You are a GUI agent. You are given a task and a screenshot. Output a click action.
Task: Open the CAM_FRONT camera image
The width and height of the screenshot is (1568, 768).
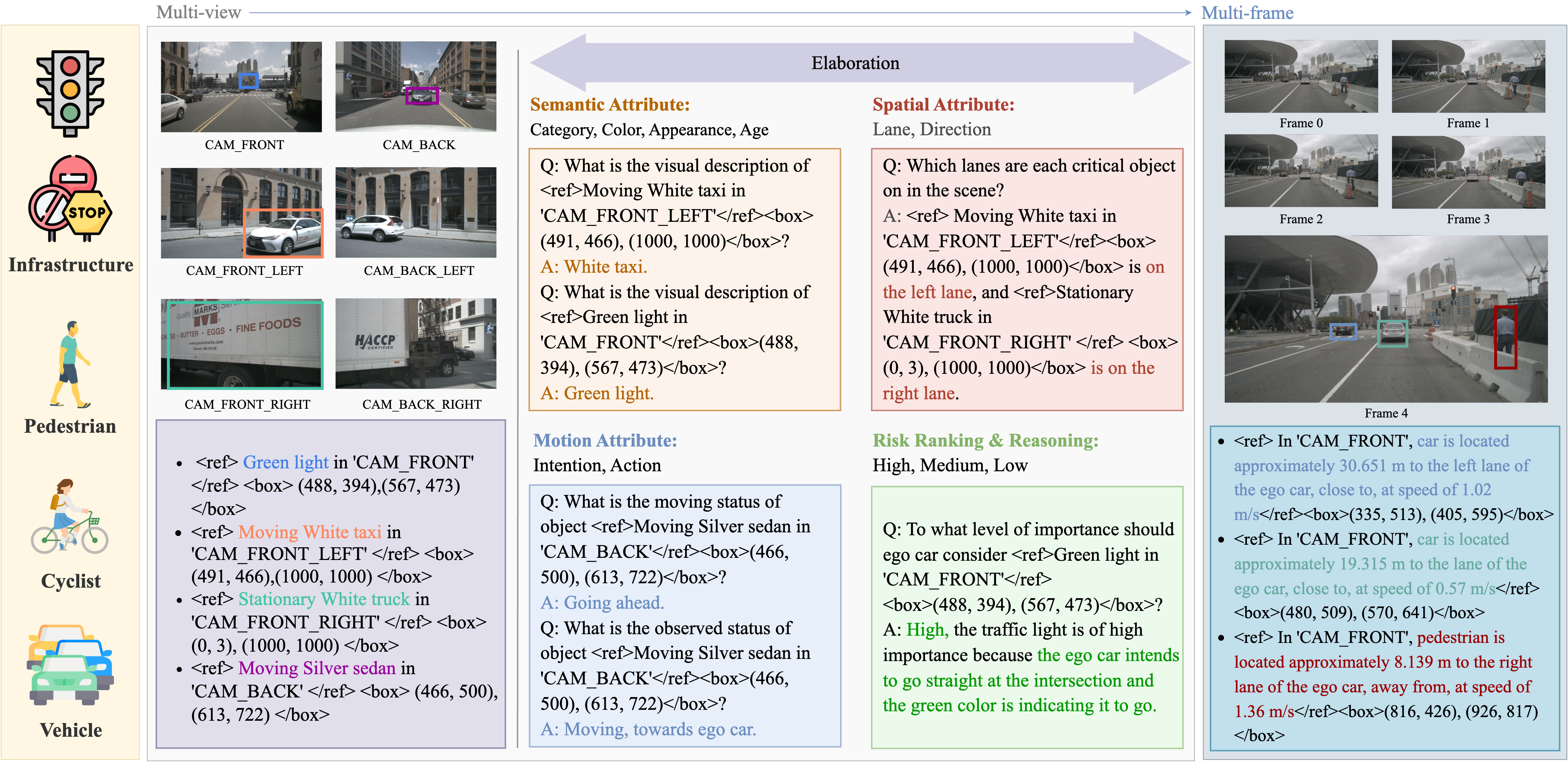[241, 87]
